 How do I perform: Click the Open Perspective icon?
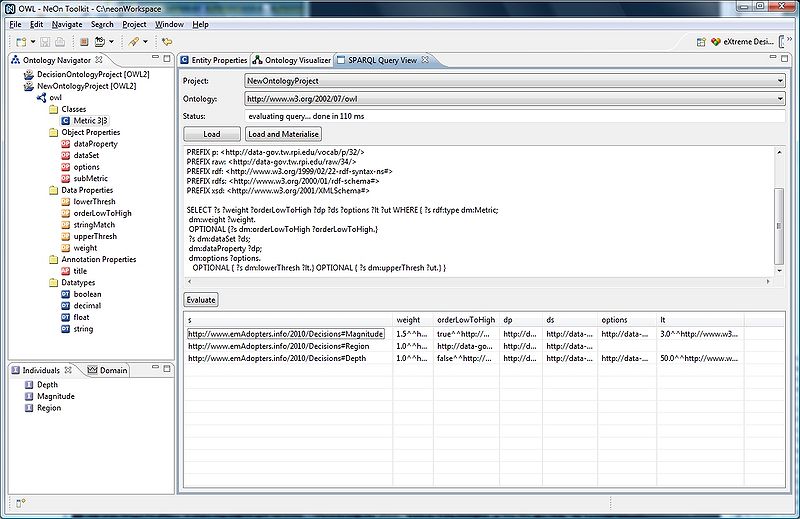click(700, 42)
